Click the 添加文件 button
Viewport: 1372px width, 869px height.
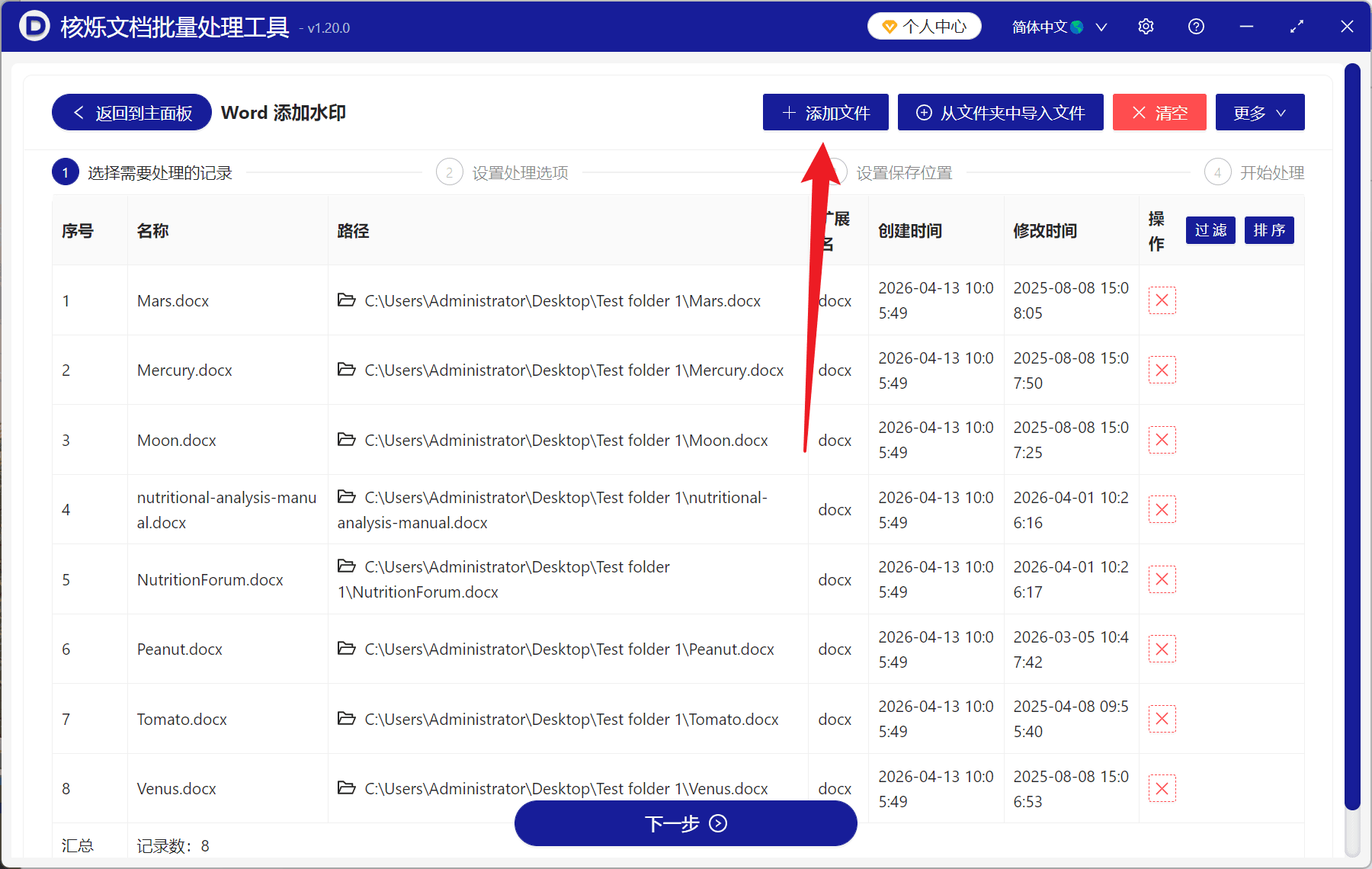pyautogui.click(x=825, y=112)
